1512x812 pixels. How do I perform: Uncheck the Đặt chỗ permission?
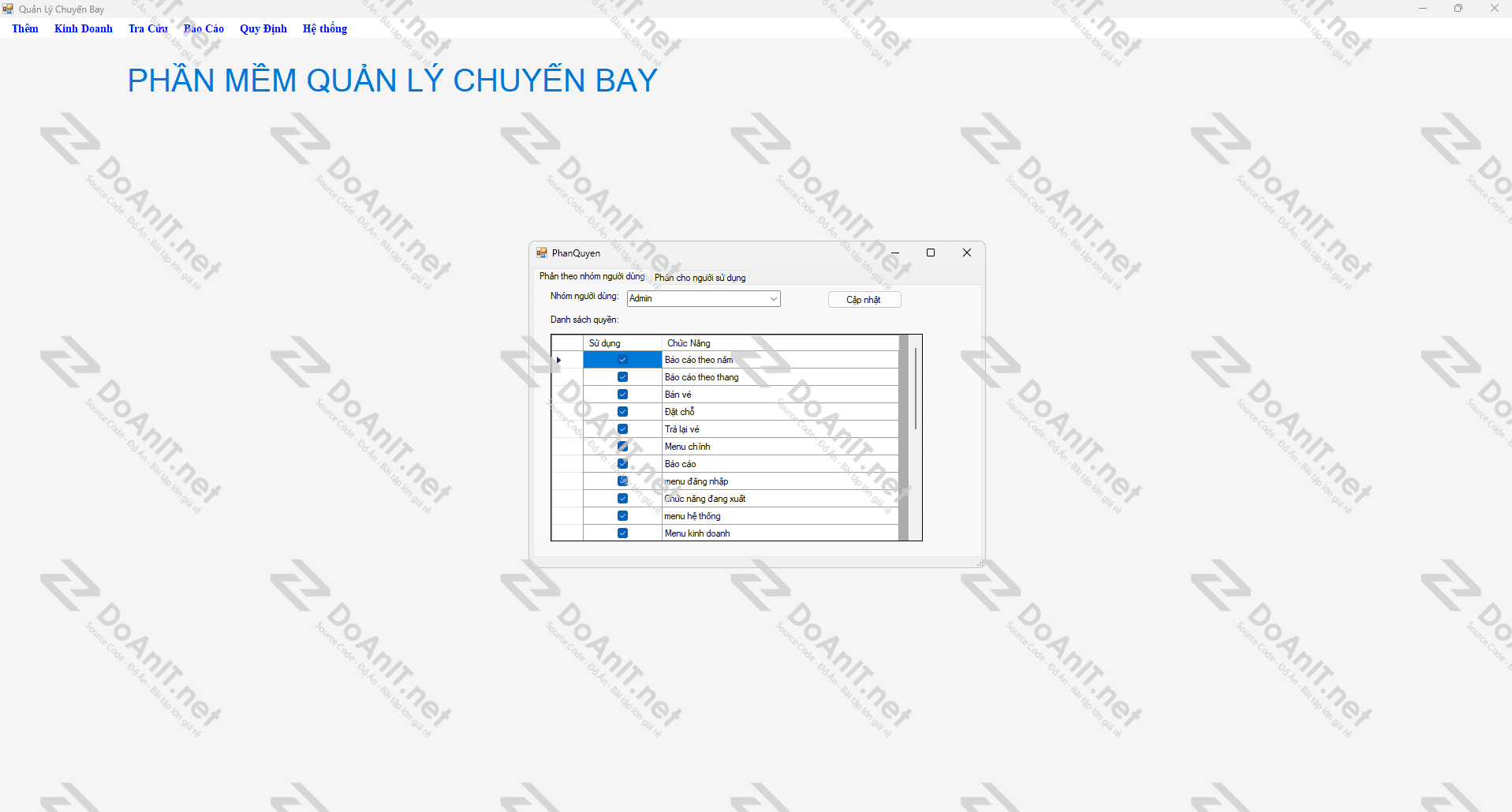(x=622, y=412)
